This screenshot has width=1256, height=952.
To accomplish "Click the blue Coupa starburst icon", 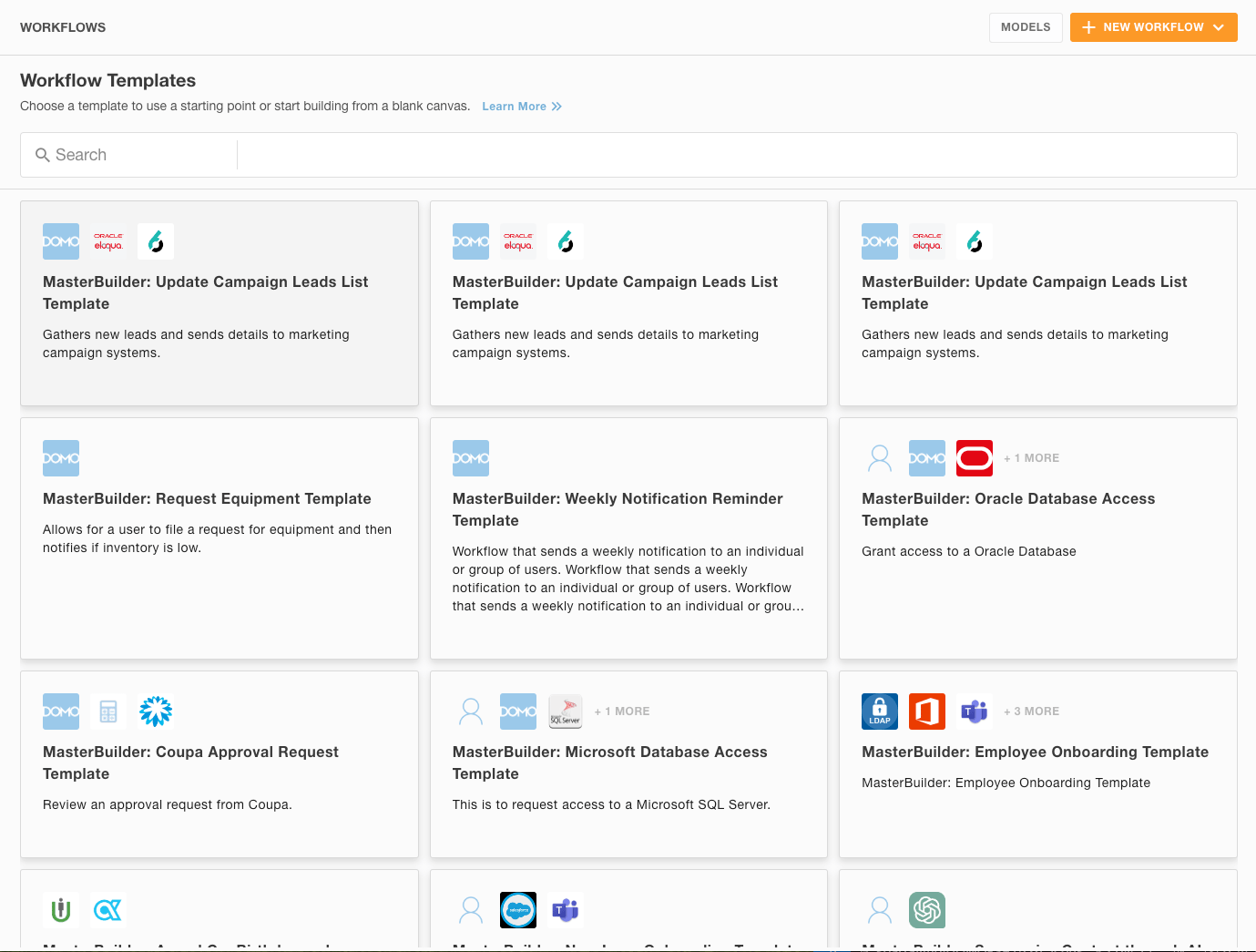I will click(x=156, y=711).
